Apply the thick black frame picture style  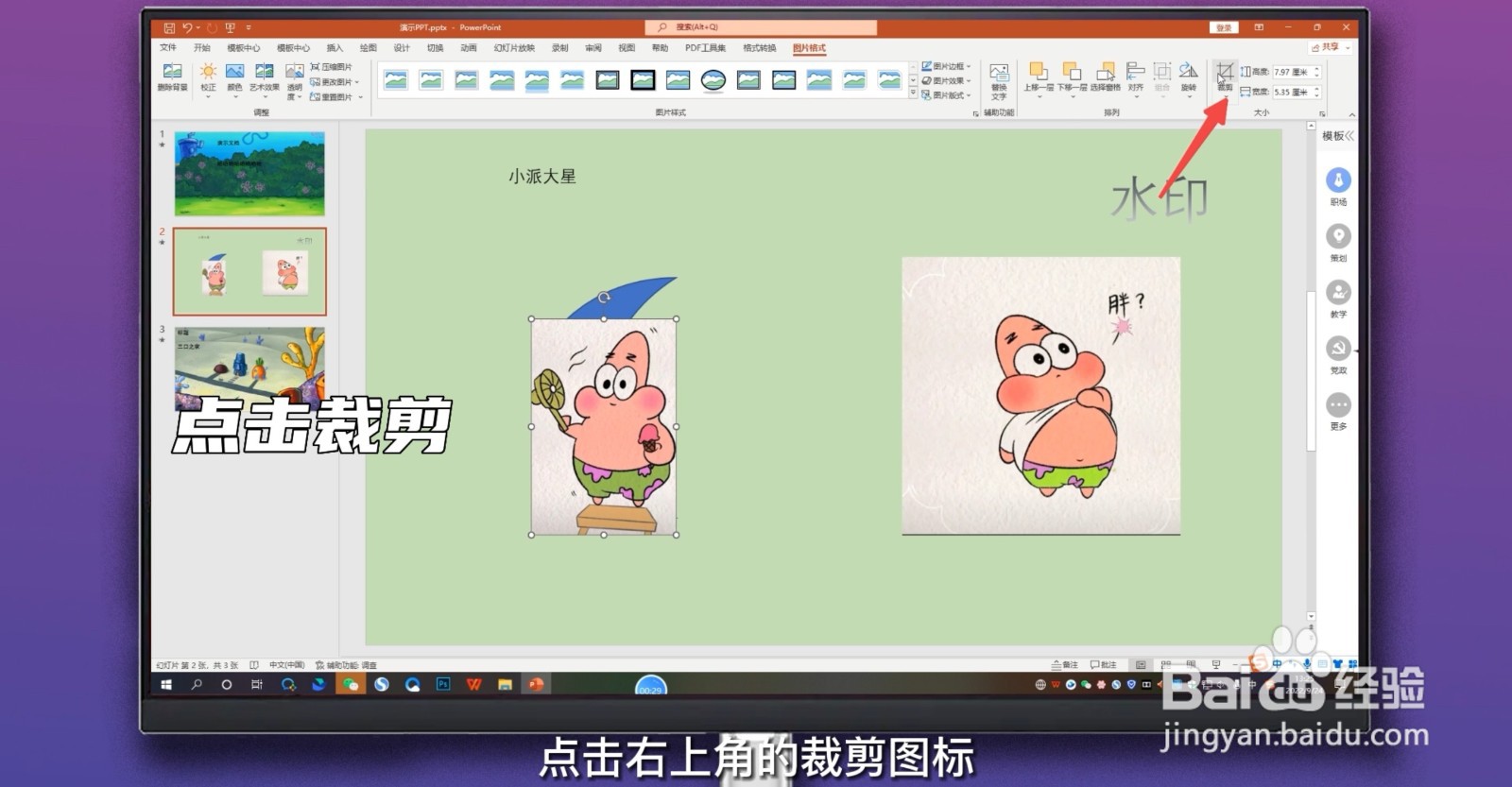[643, 80]
